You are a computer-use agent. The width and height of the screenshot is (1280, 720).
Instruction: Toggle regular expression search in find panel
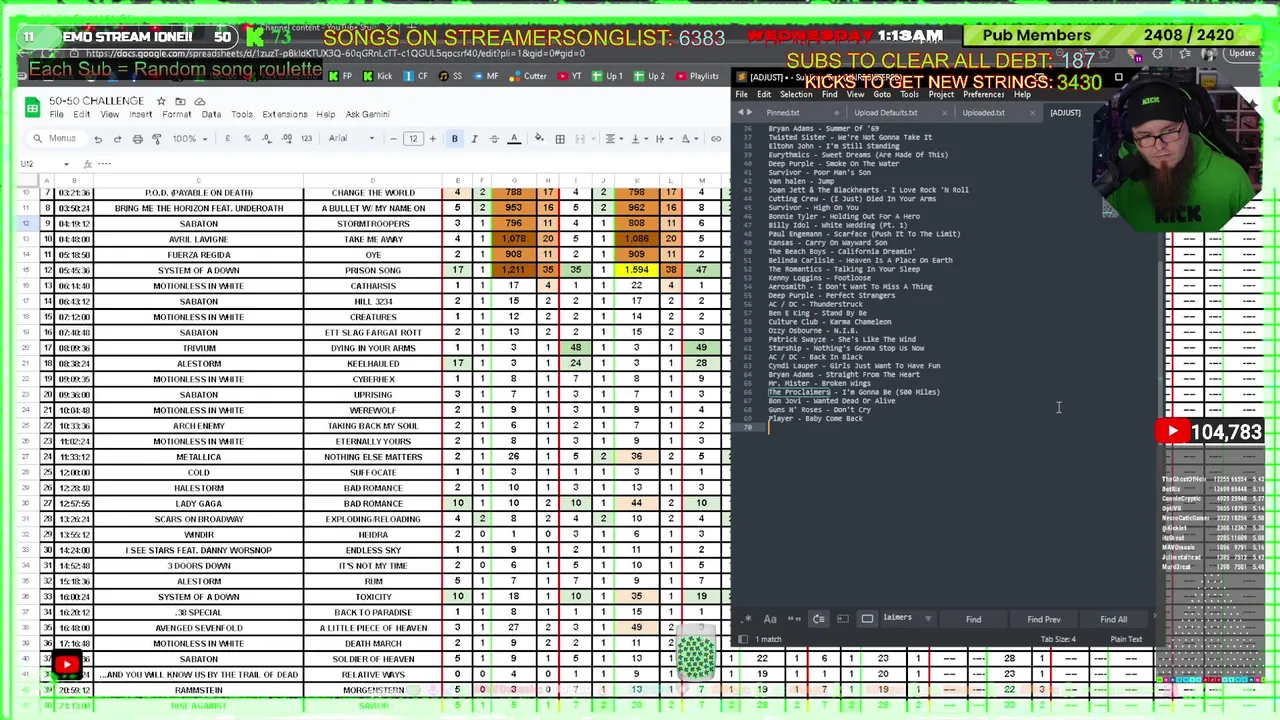[x=746, y=619]
